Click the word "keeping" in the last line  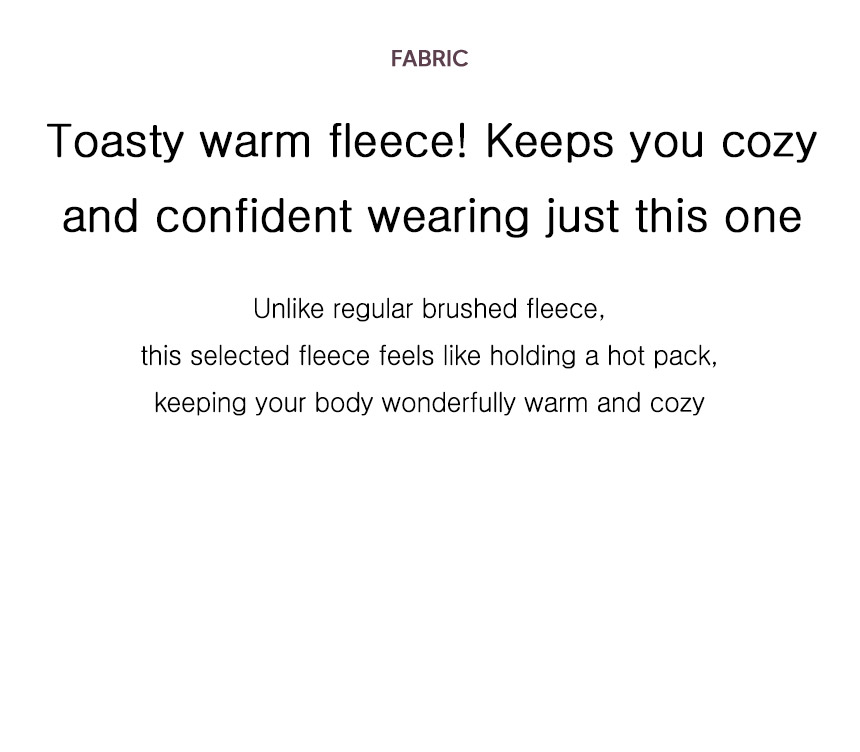coord(200,403)
